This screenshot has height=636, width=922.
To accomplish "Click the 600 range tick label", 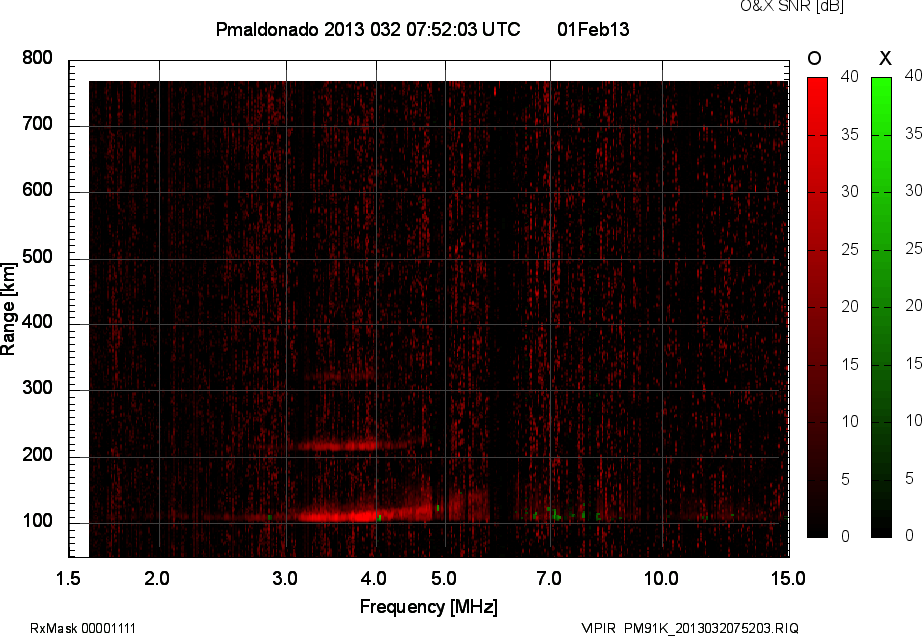I will click(37, 190).
